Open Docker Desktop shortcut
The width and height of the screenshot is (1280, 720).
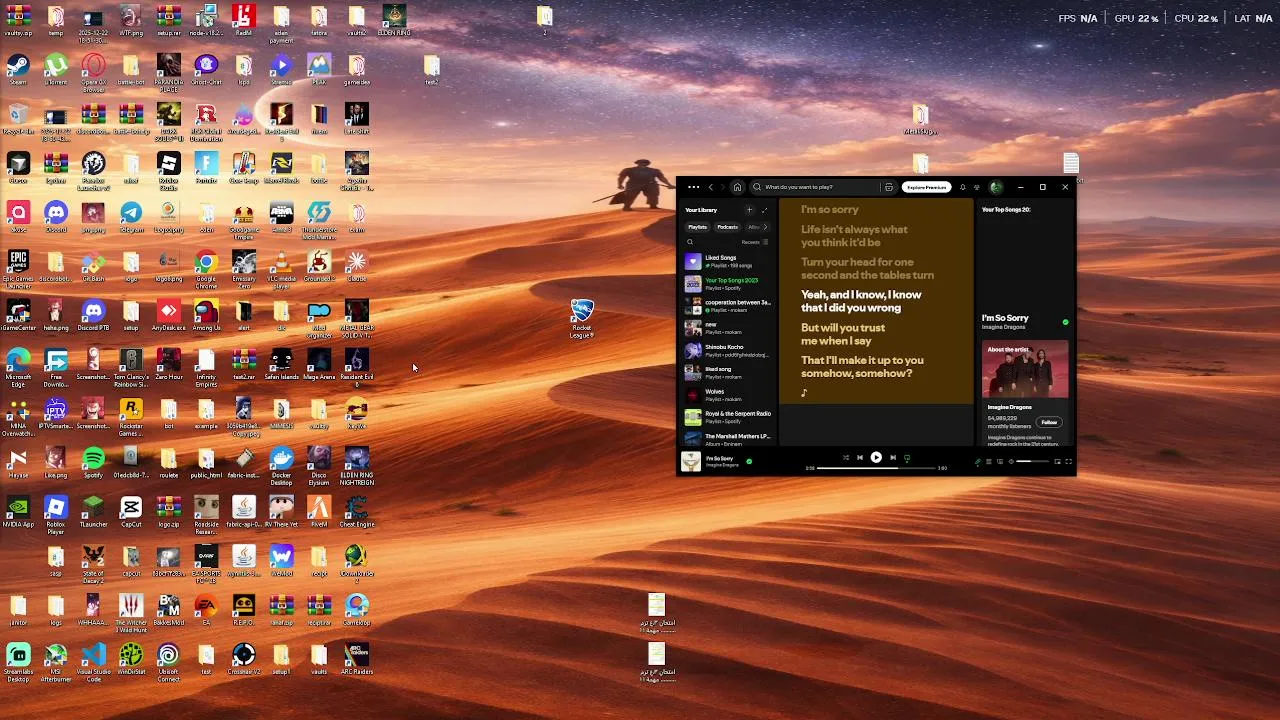point(282,464)
